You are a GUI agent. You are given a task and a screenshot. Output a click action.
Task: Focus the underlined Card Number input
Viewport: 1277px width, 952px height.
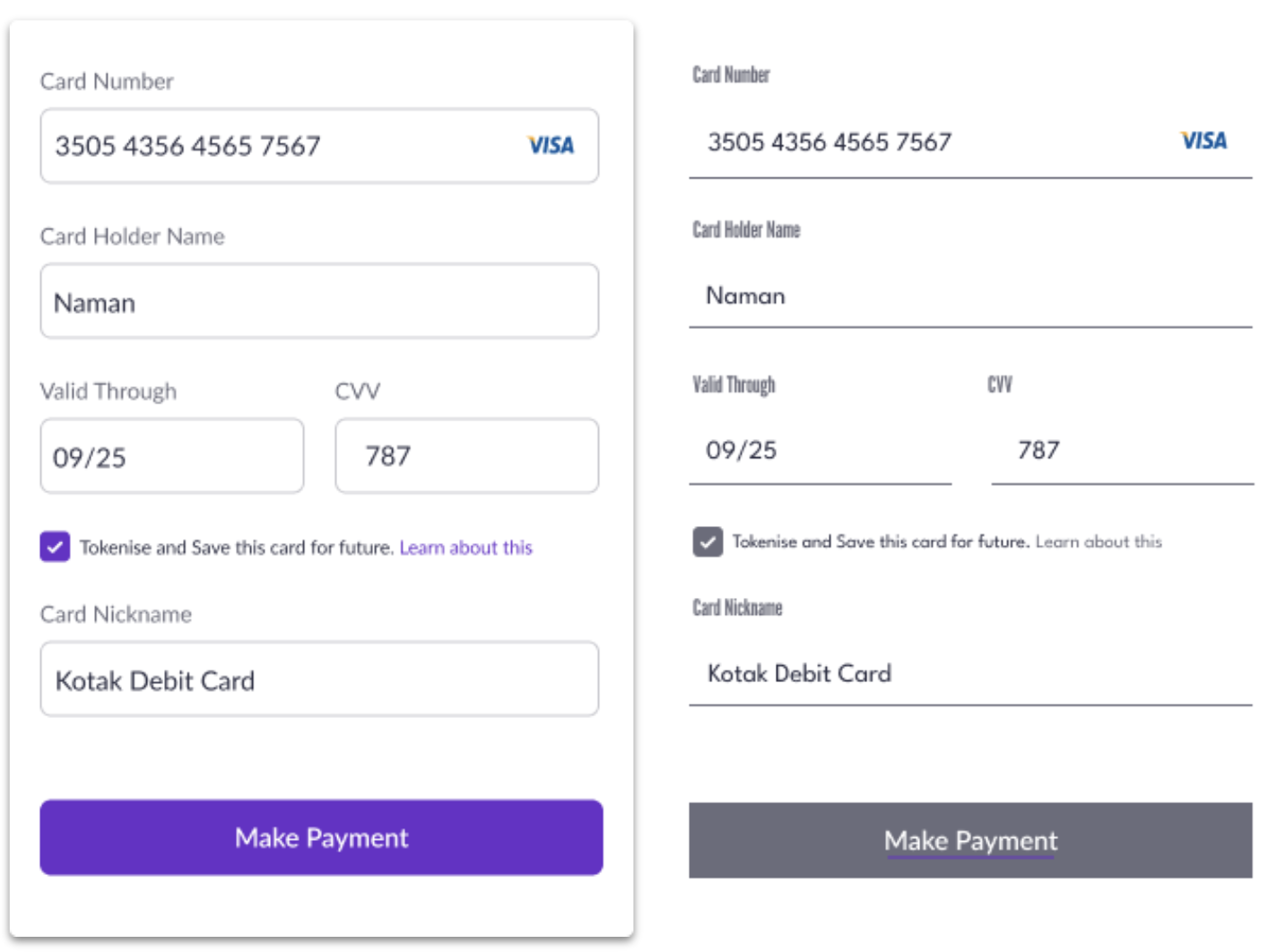tap(933, 143)
